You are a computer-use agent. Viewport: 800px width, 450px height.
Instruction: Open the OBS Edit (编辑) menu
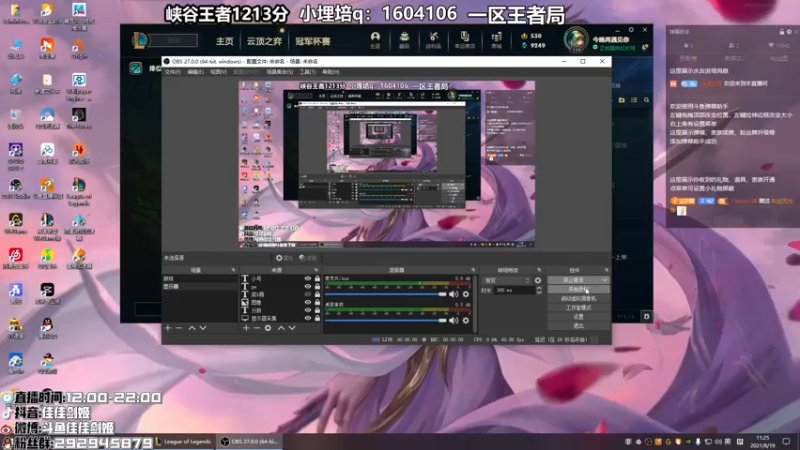[195, 72]
